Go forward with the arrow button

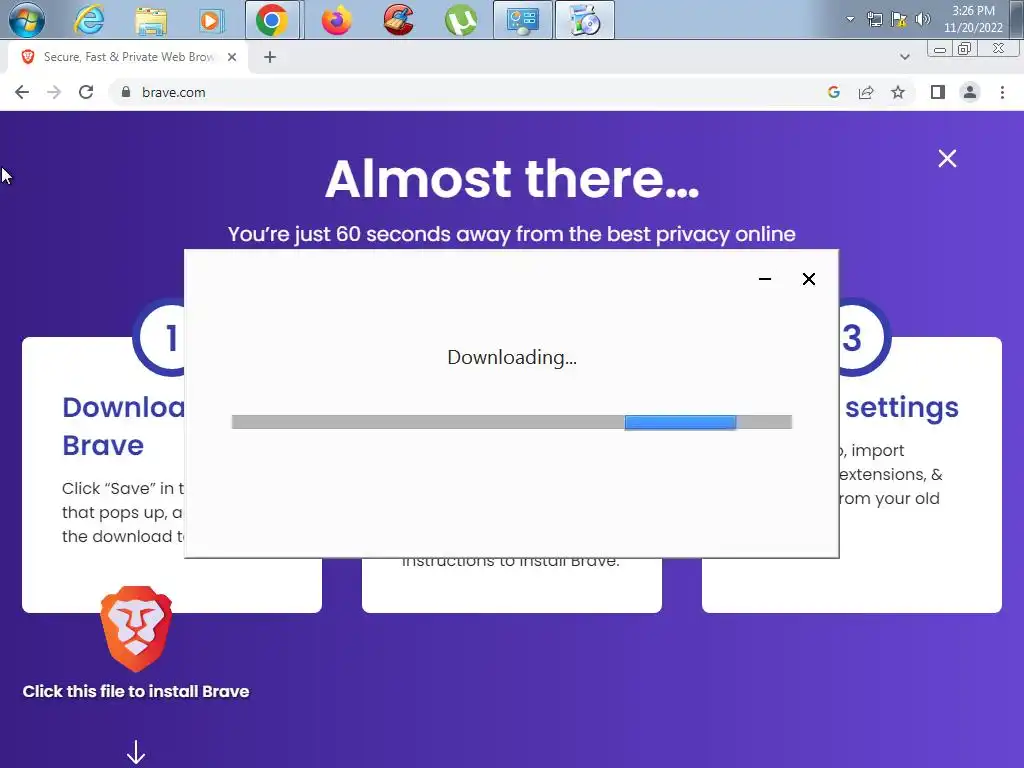coord(54,92)
